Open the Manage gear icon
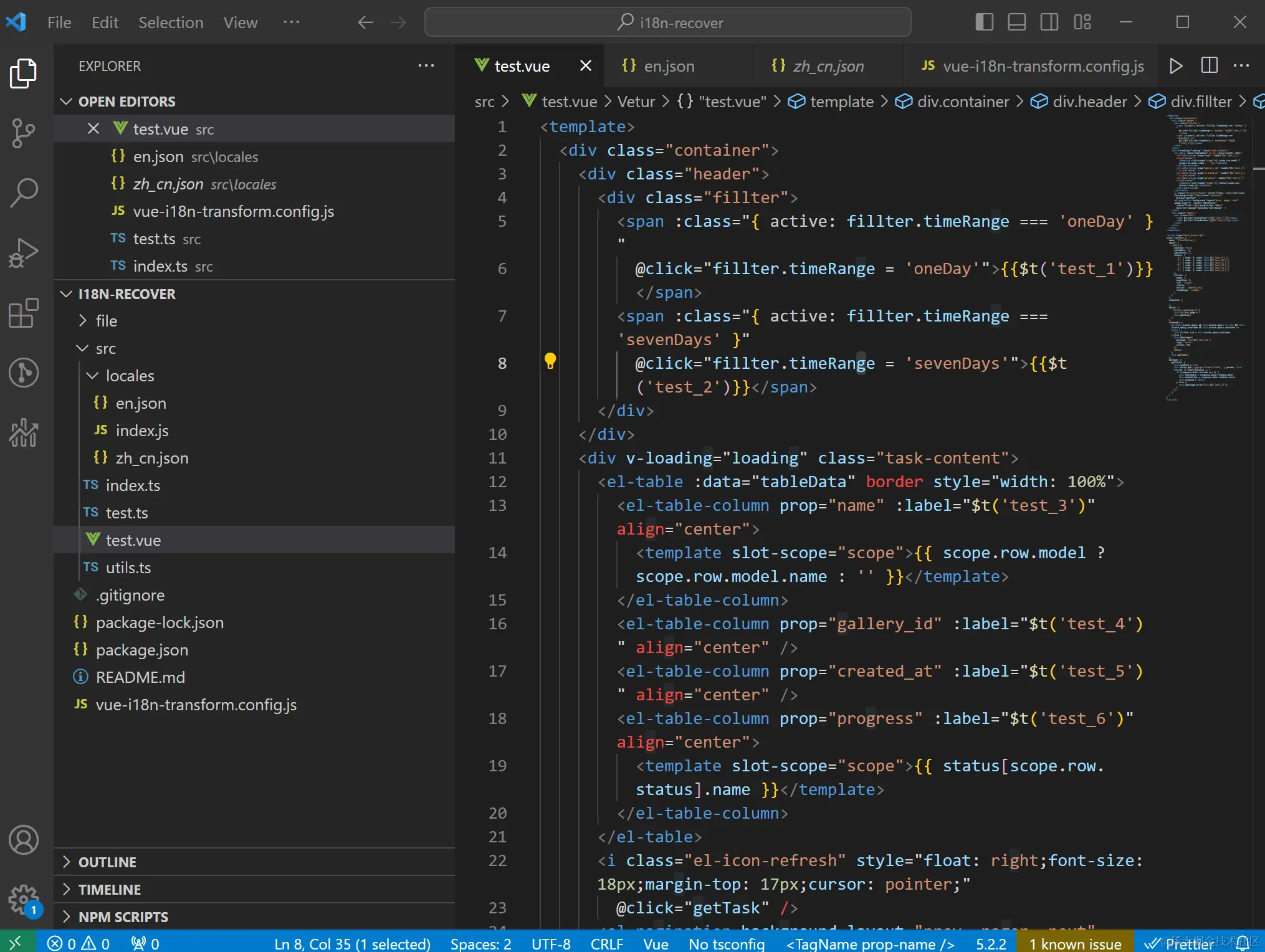Viewport: 1265px width, 952px height. coord(24,899)
